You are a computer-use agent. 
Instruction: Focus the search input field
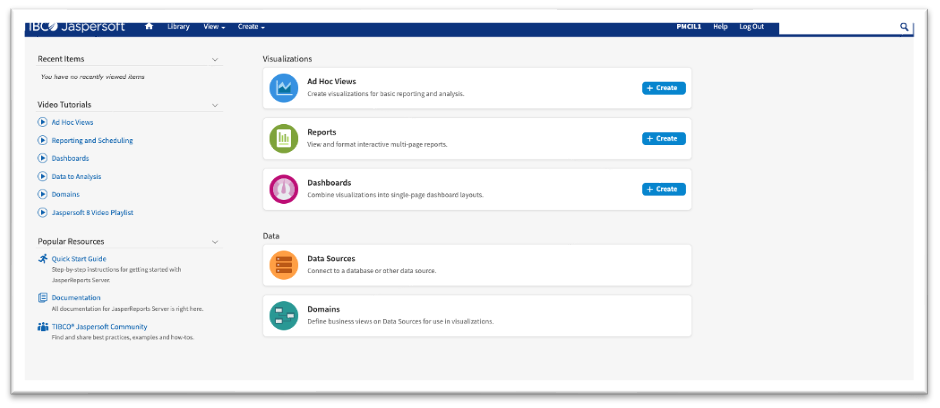(x=838, y=27)
